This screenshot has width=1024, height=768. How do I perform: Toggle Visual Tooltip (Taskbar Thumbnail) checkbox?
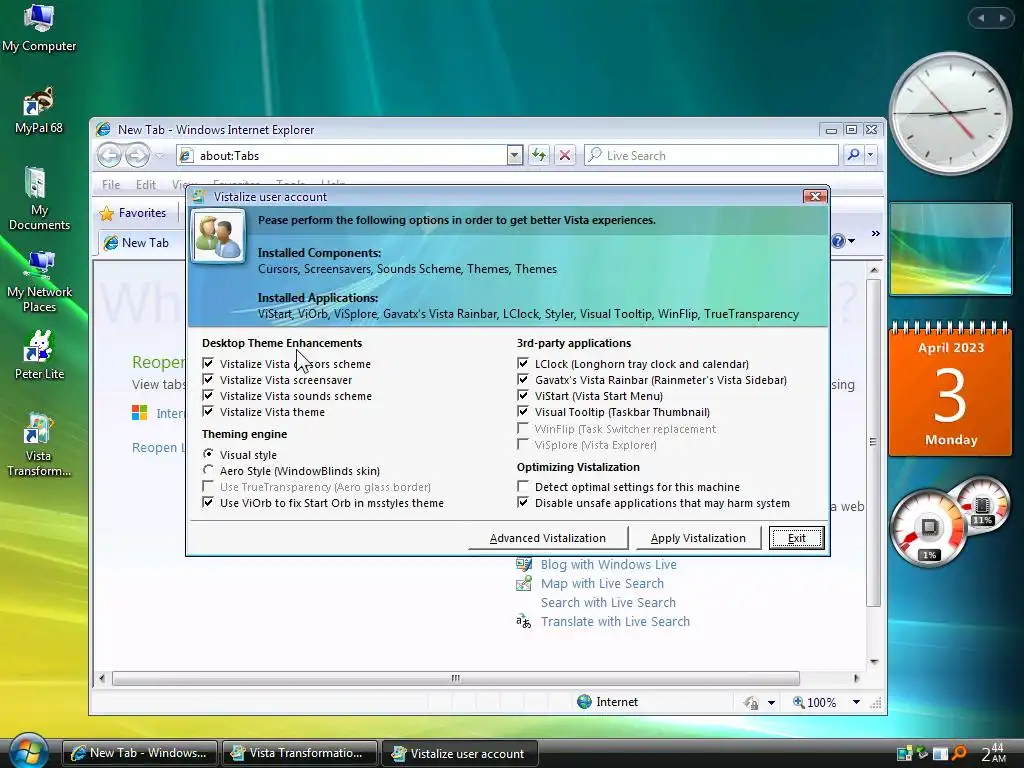(x=522, y=411)
